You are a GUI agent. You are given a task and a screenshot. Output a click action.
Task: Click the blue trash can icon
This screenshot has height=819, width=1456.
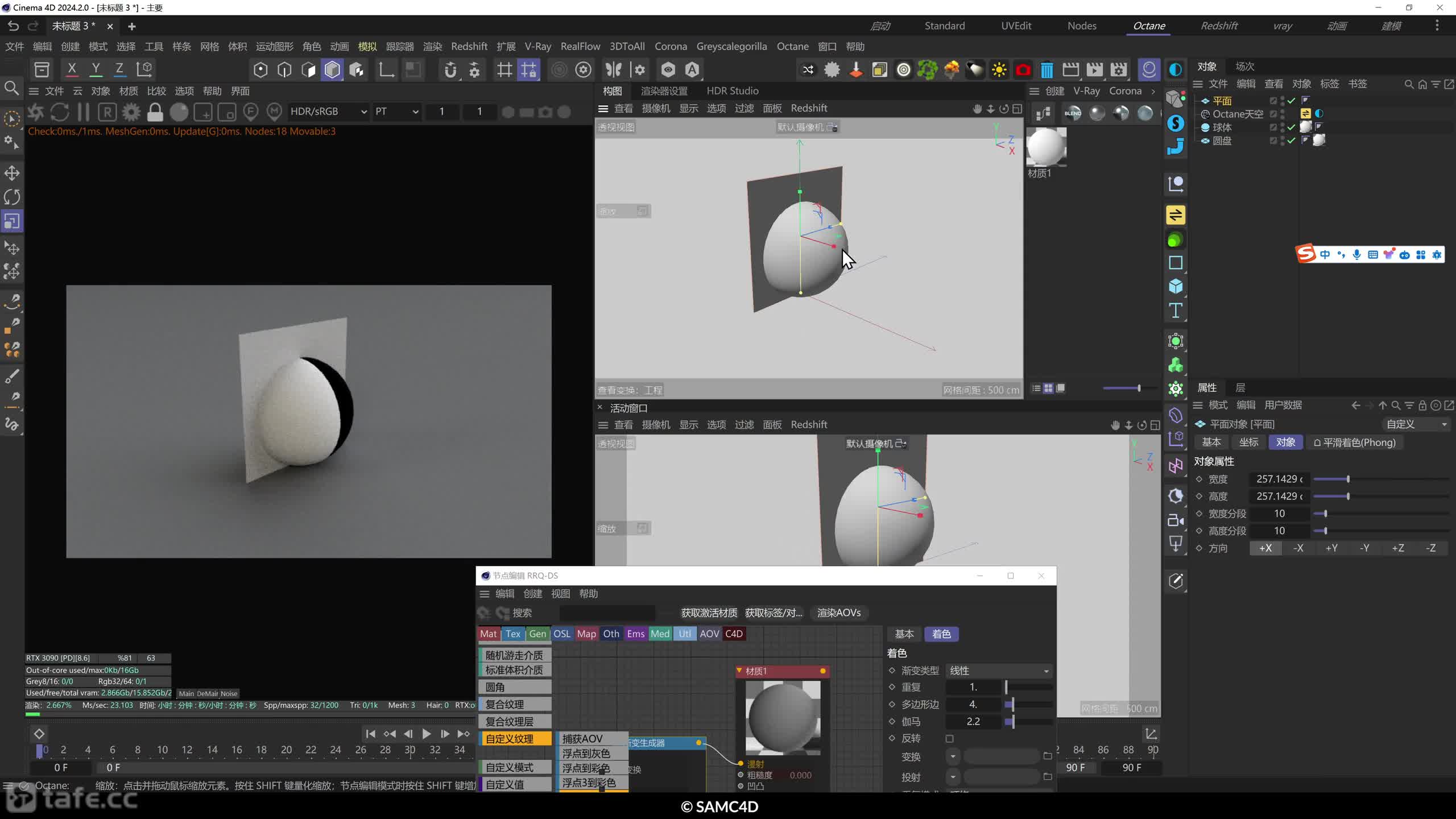pyautogui.click(x=1046, y=69)
